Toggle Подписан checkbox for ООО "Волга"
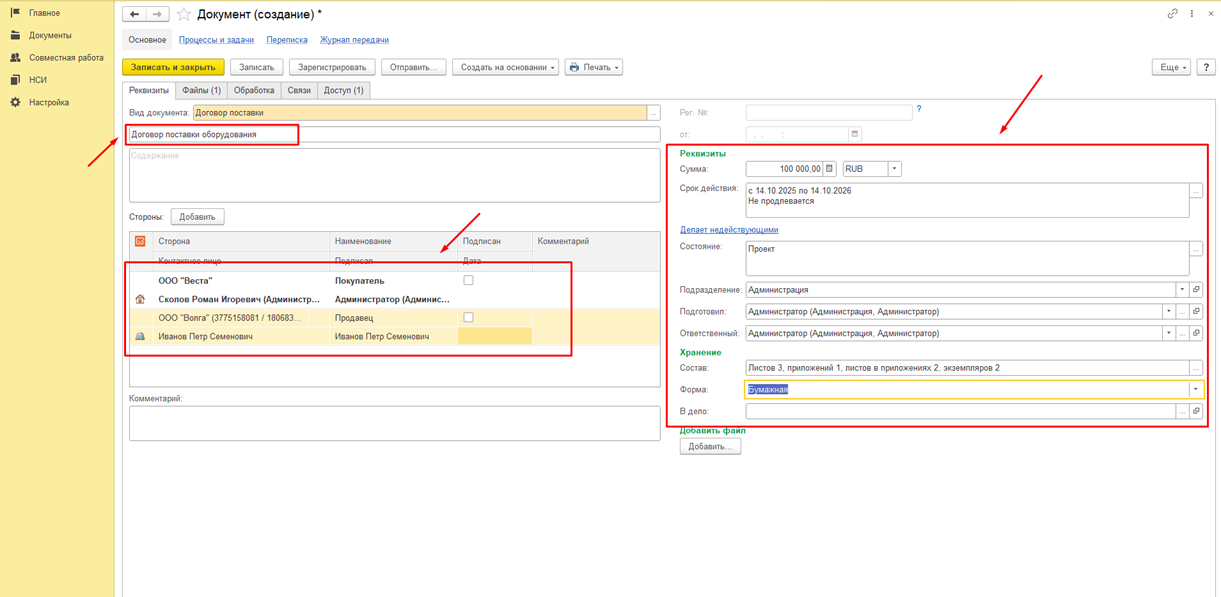Image resolution: width=1221 pixels, height=597 pixels. (468, 317)
